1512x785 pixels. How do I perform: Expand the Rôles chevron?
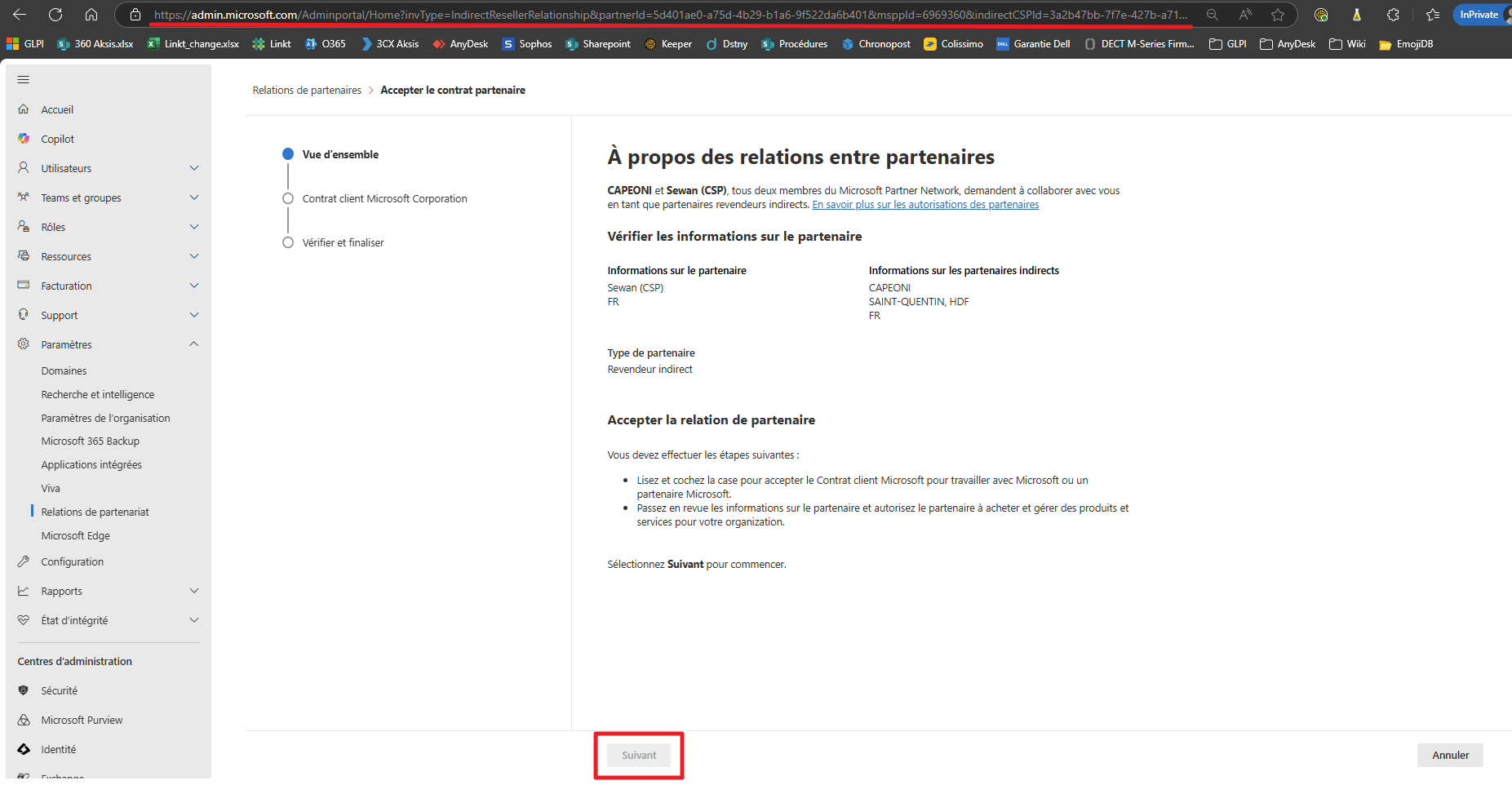pos(194,227)
